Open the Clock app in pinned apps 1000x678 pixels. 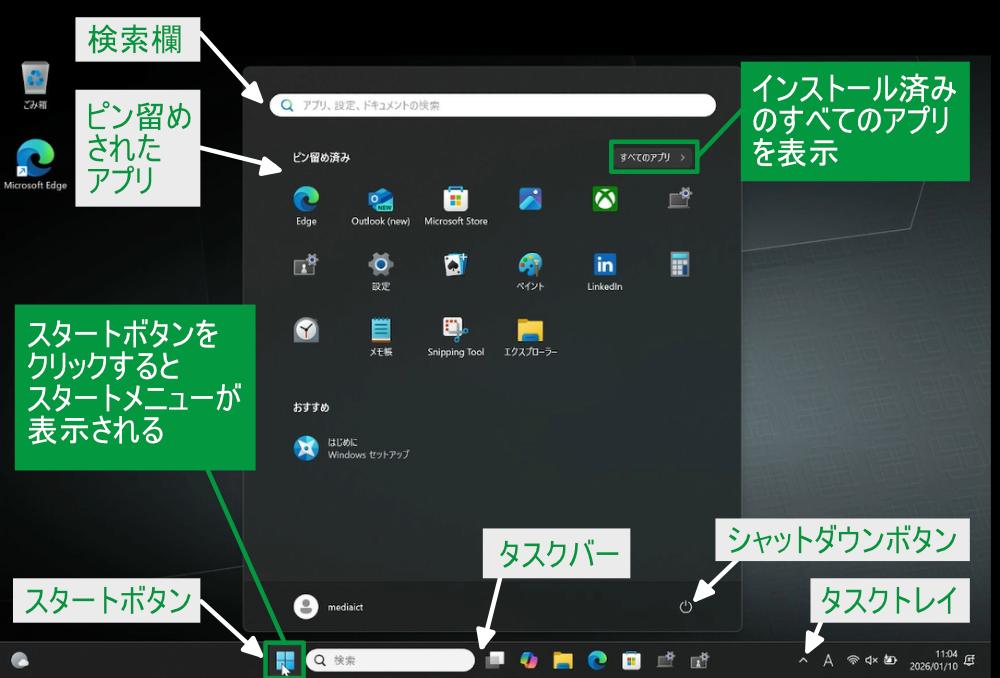[306, 331]
